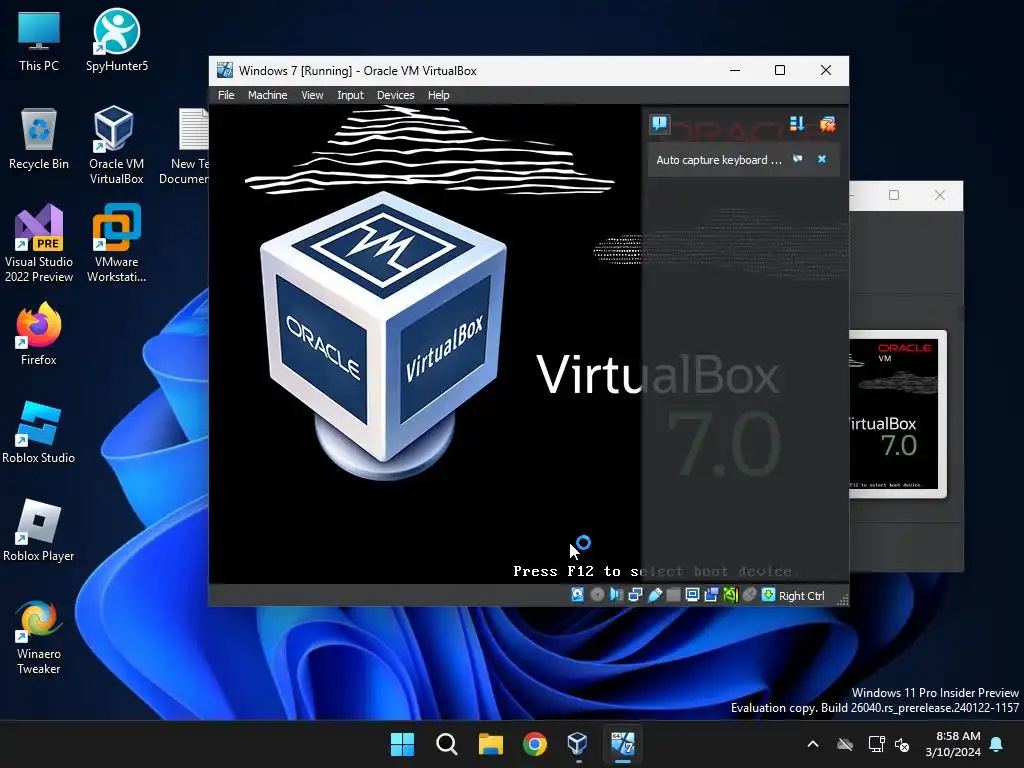
Task: Close the background VirtualBox Manager window
Action: 940,195
